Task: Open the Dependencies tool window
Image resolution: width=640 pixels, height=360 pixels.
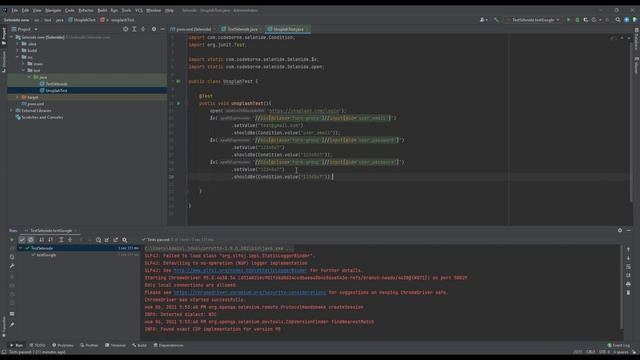Action: point(169,345)
